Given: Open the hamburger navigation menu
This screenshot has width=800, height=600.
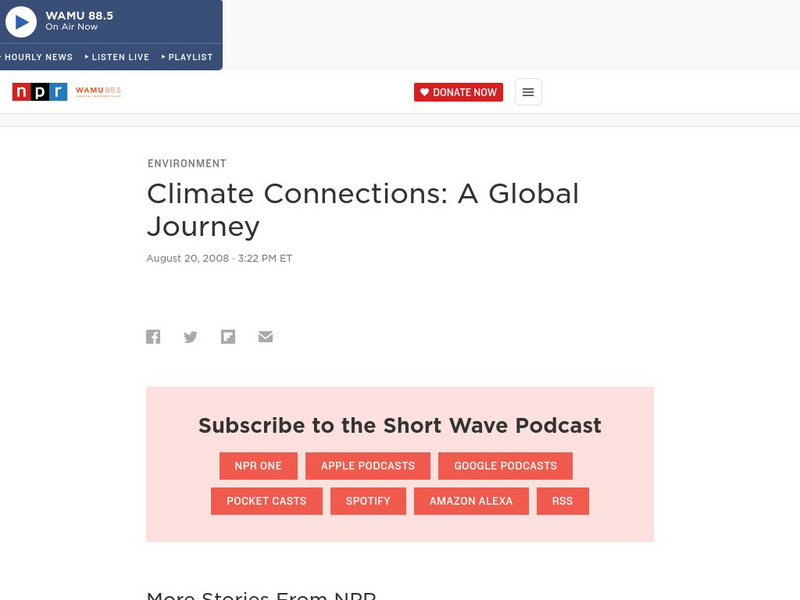Looking at the screenshot, I should click(x=527, y=91).
